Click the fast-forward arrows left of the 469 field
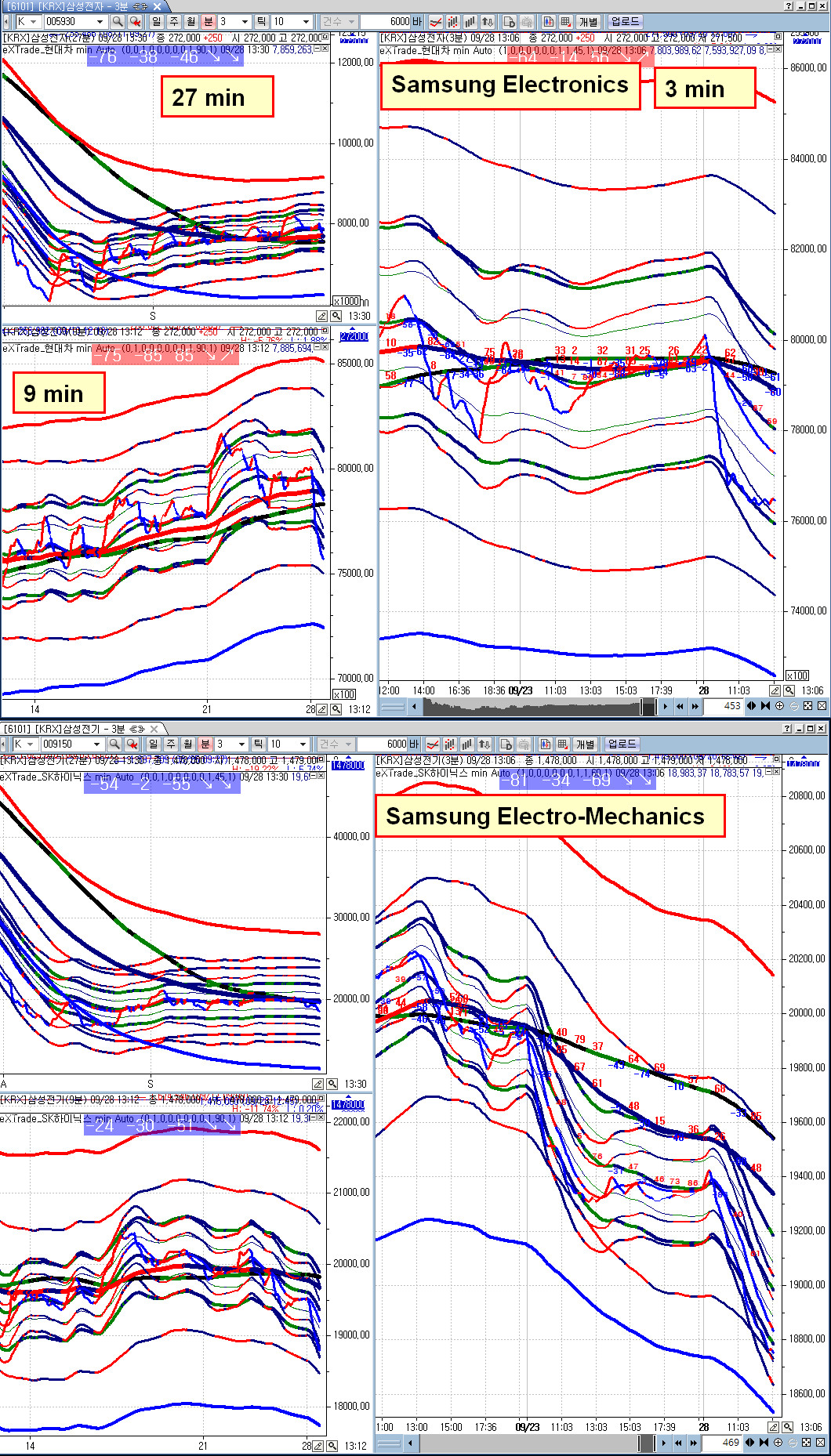The width and height of the screenshot is (831, 1456). point(693,1442)
